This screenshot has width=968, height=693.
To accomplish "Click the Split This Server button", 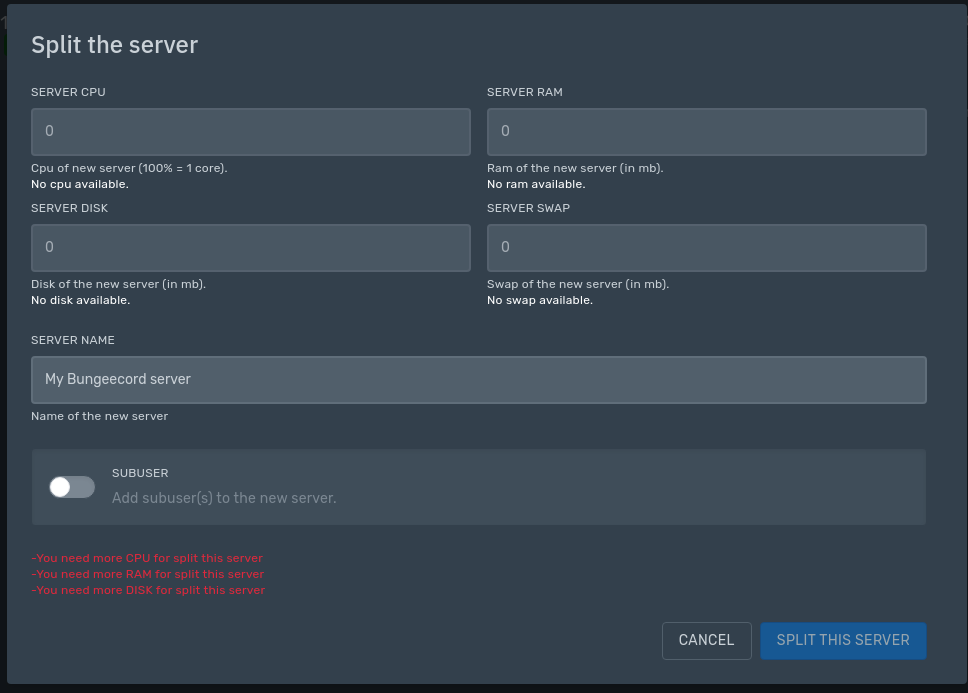I will (x=843, y=641).
